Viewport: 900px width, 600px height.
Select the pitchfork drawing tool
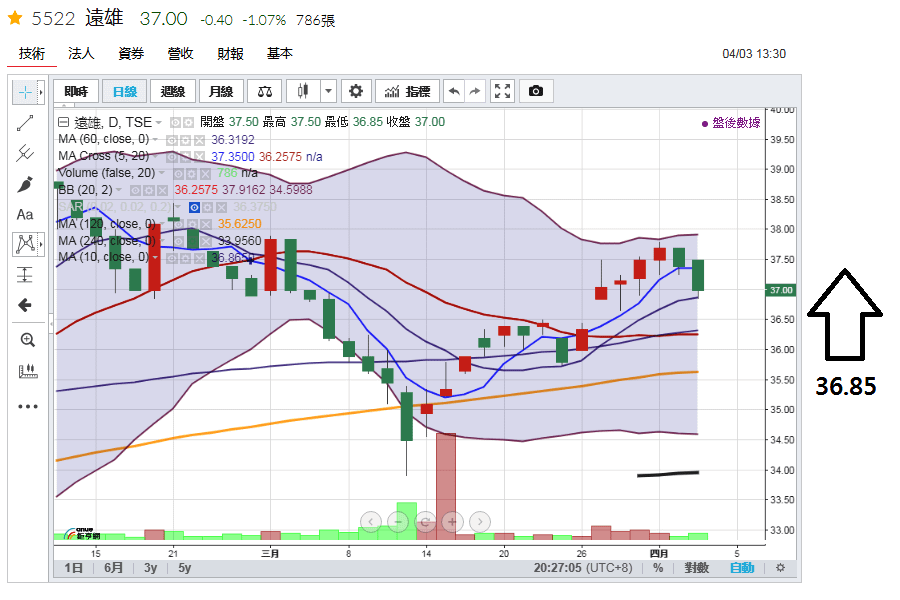(x=25, y=153)
